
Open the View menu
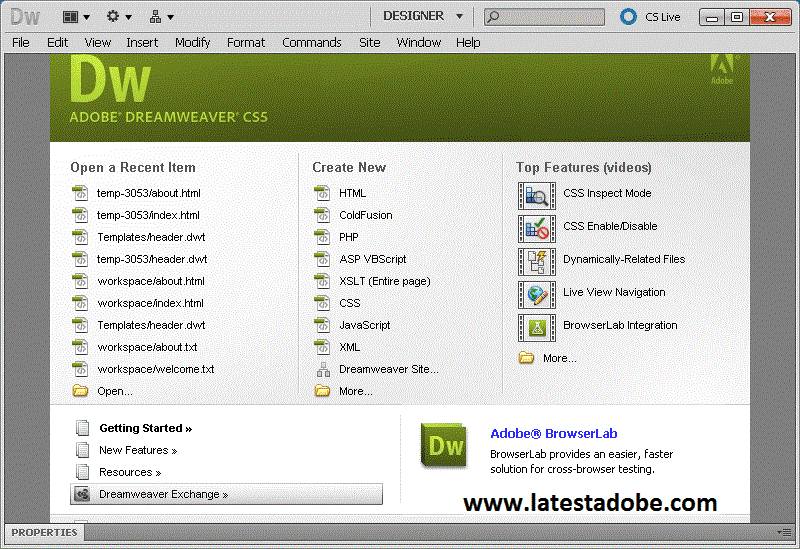97,42
